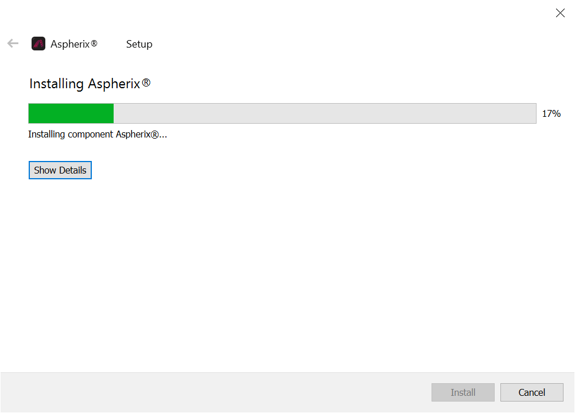Screen dimensions: 575x413
Task: Click the word 'component' in status line
Action: pyautogui.click(x=90, y=135)
